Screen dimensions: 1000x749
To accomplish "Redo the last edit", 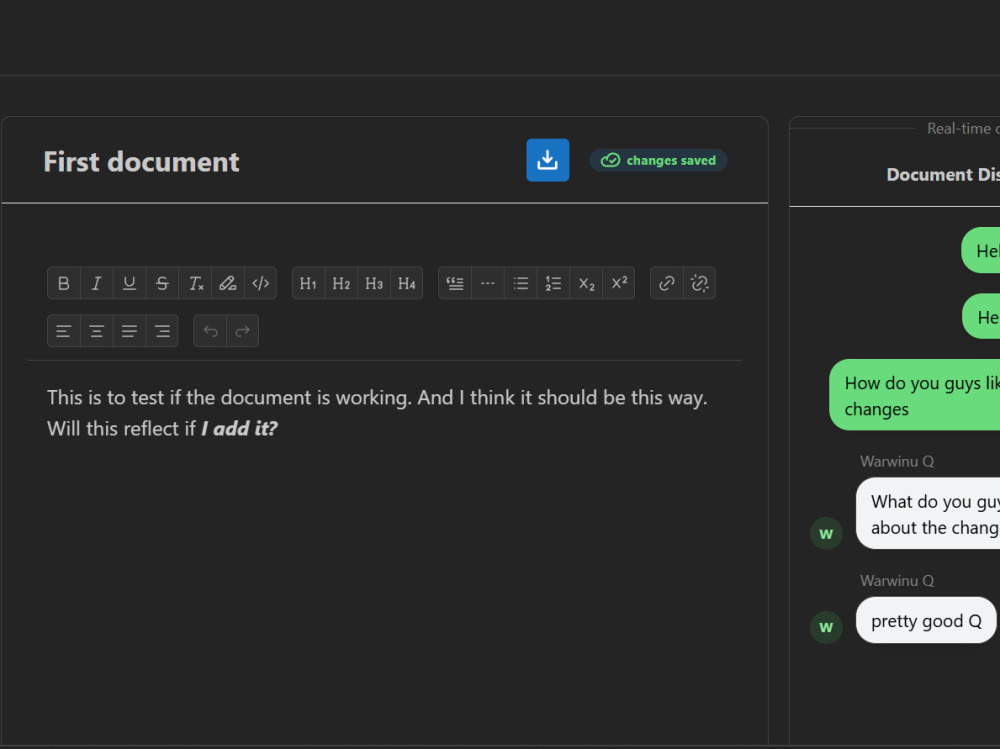I will coord(243,331).
